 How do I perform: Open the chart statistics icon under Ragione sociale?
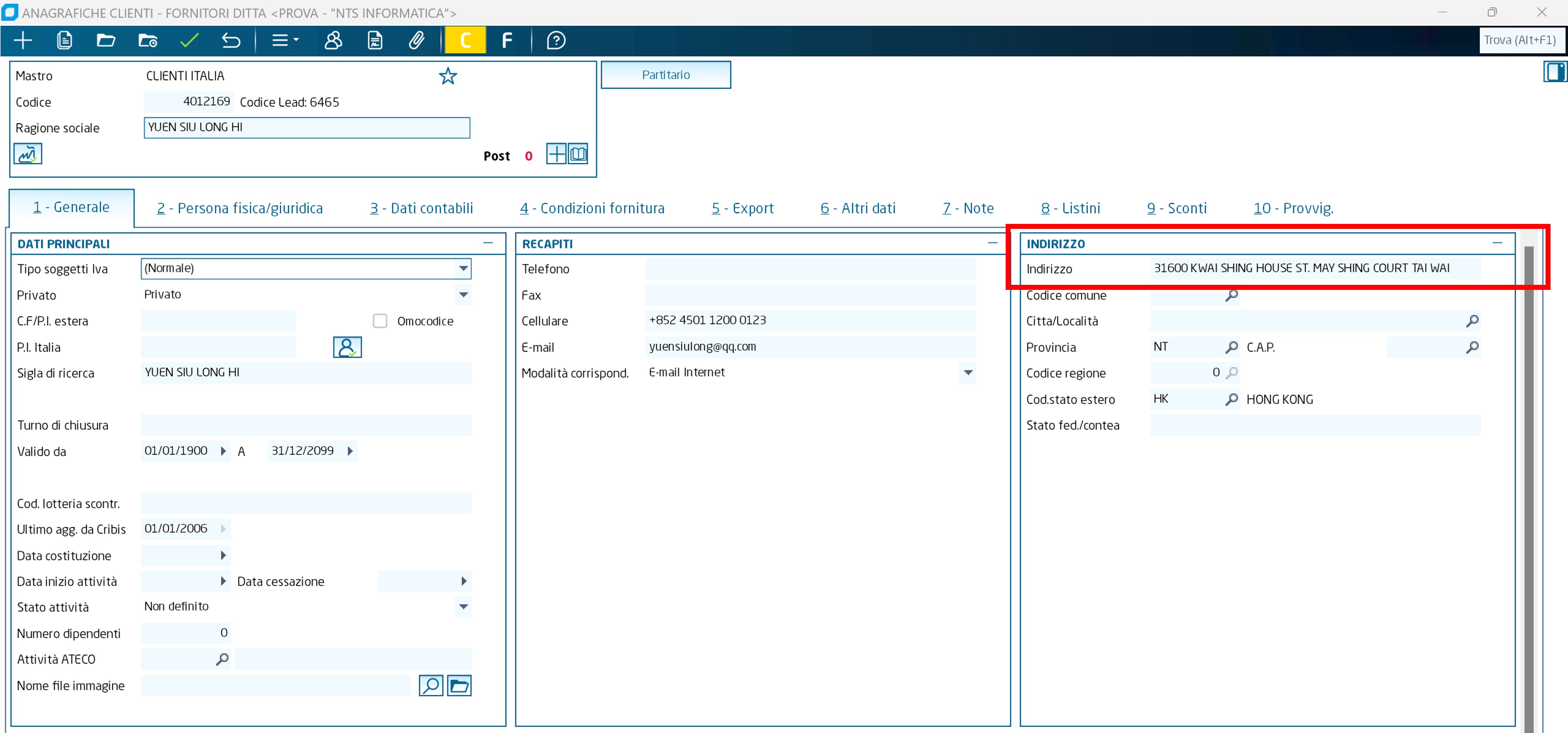[27, 154]
